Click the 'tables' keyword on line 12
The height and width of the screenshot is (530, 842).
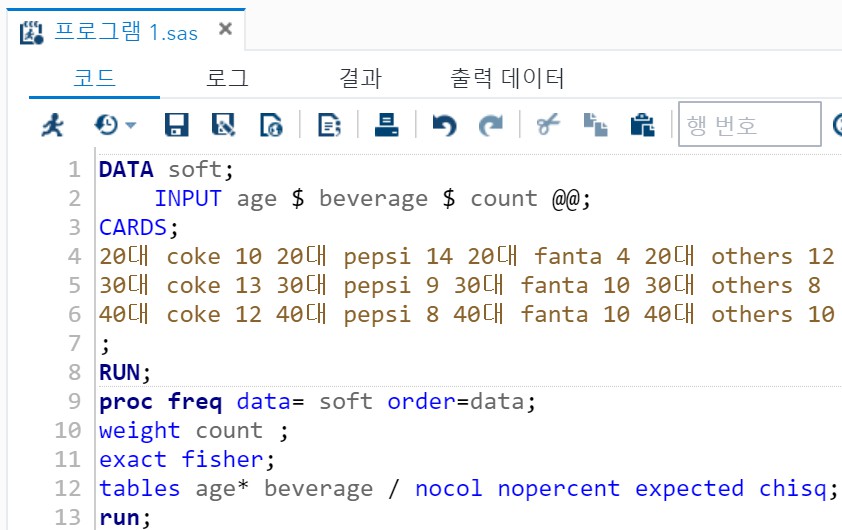(x=140, y=489)
